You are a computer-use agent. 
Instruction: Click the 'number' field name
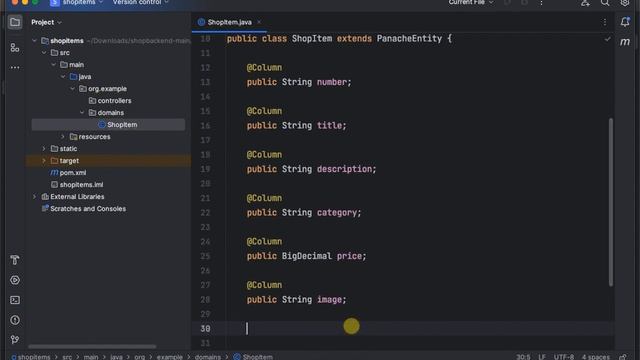point(332,82)
